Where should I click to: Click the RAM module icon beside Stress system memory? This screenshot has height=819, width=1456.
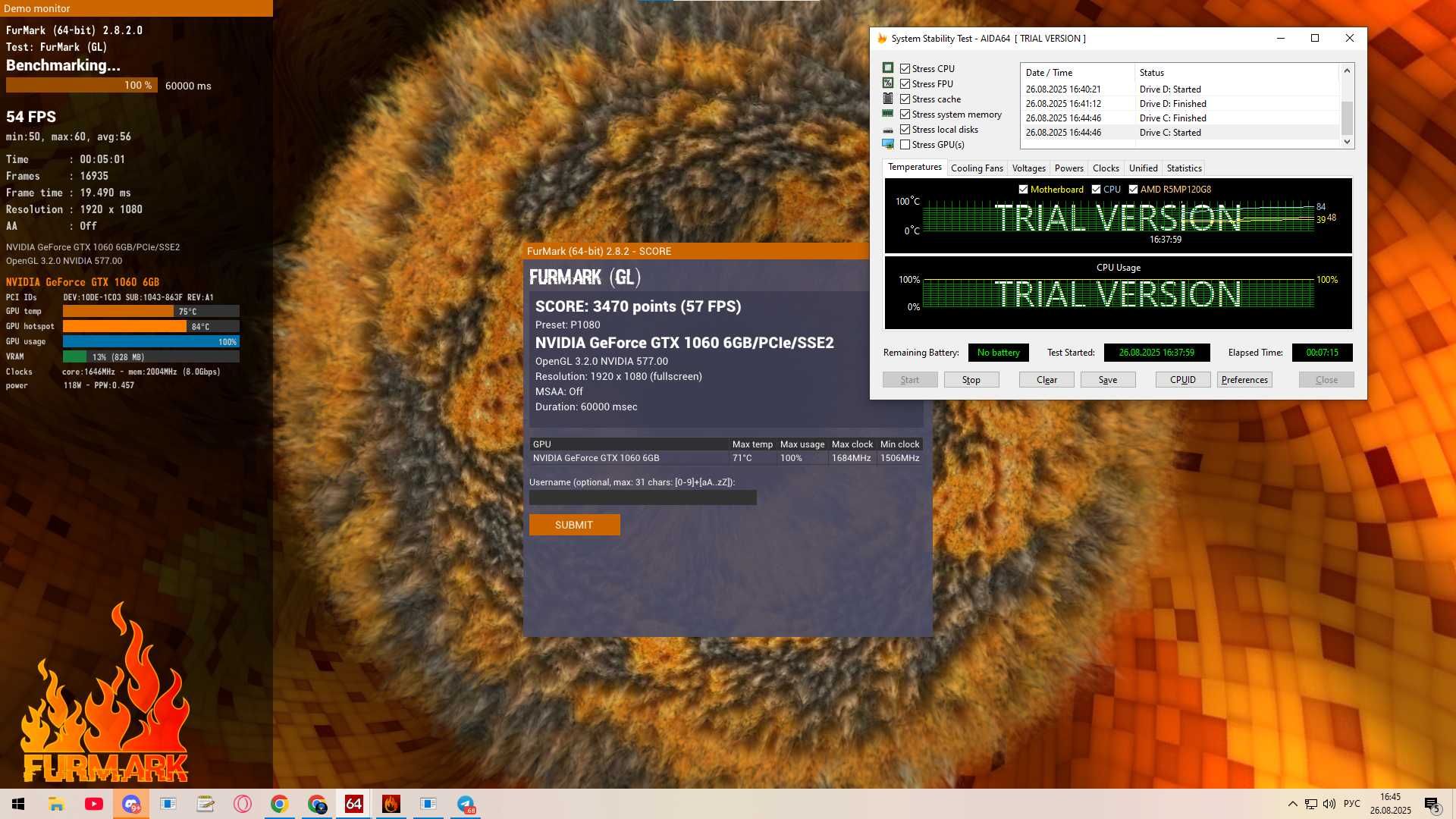pyautogui.click(x=887, y=114)
